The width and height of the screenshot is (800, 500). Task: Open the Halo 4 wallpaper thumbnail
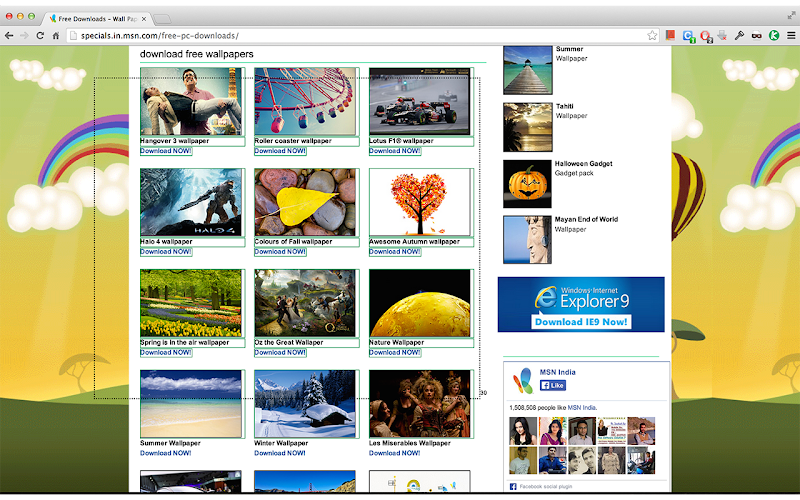[x=191, y=202]
